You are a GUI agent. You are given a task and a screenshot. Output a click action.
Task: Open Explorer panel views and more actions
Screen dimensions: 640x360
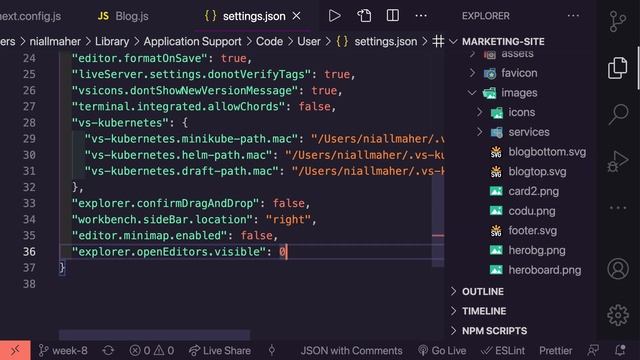tap(573, 16)
